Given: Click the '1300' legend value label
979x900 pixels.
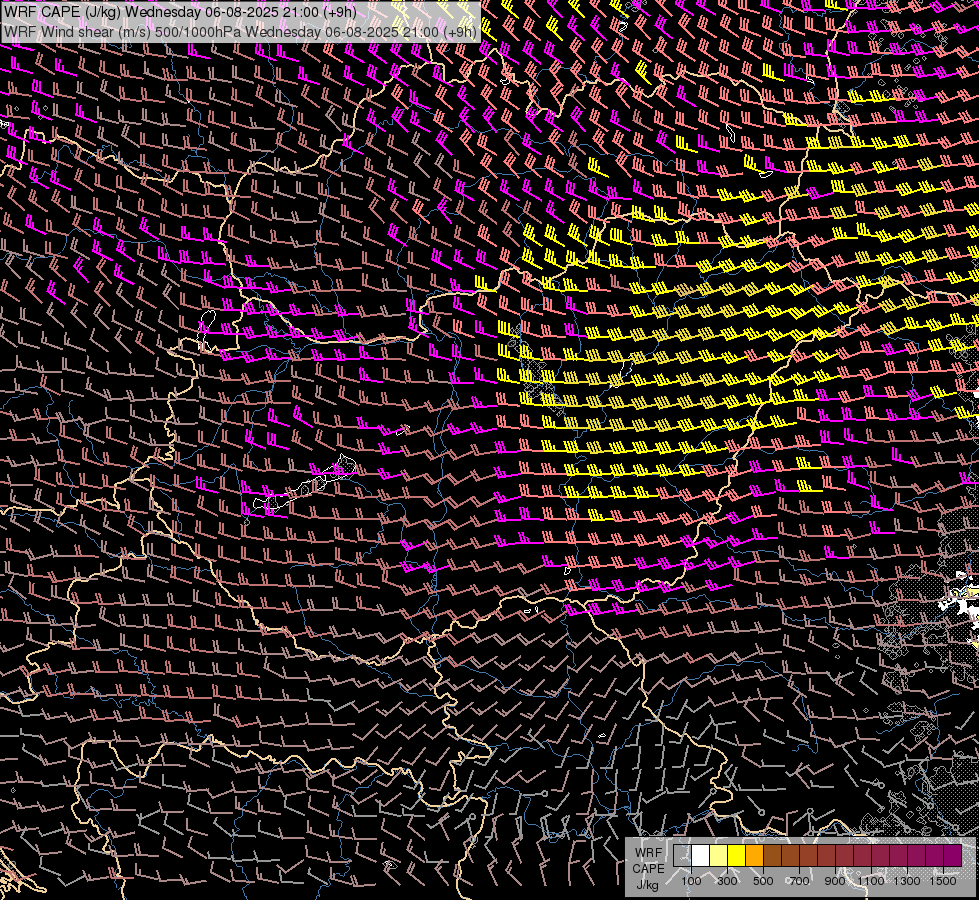Looking at the screenshot, I should (x=907, y=881).
